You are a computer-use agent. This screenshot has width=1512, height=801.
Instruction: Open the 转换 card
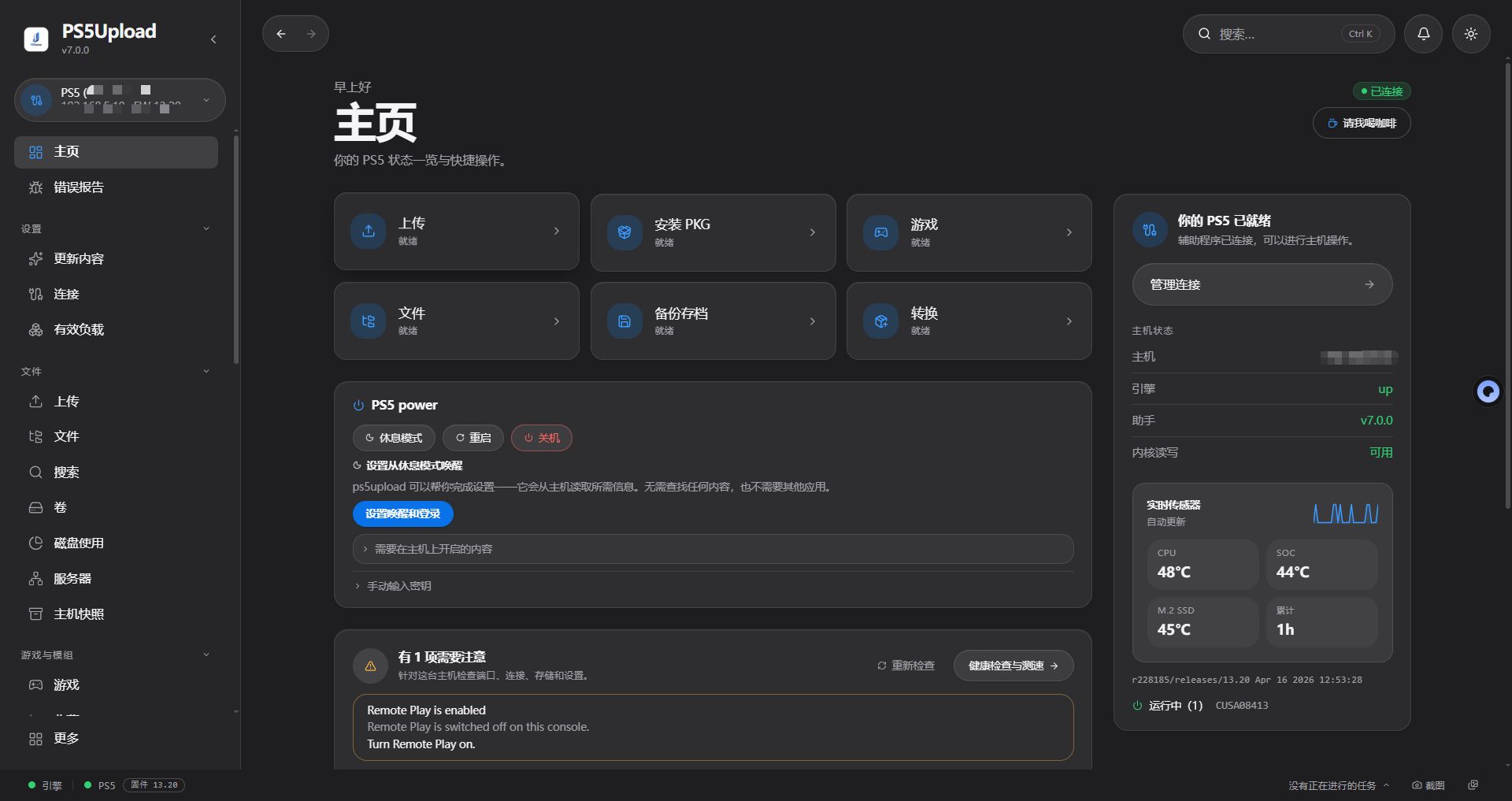pos(969,321)
